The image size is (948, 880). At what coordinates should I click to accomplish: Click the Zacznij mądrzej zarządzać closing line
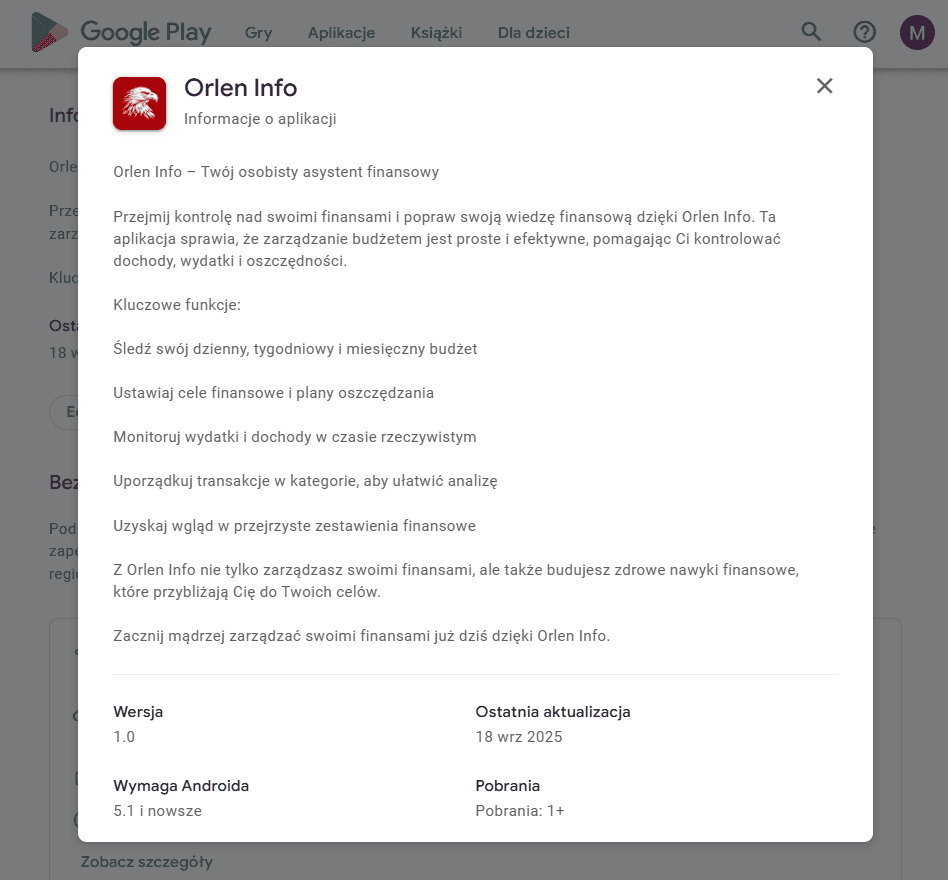[x=362, y=636]
